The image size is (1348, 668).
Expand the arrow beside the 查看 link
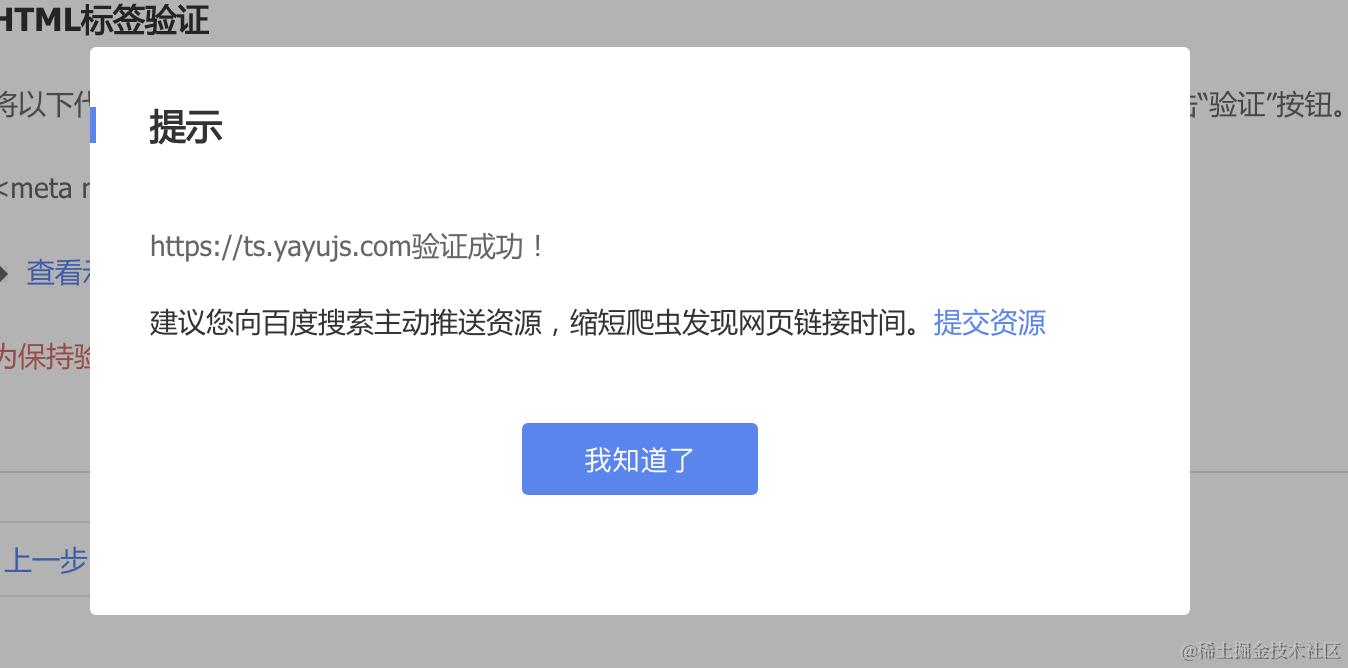4,273
